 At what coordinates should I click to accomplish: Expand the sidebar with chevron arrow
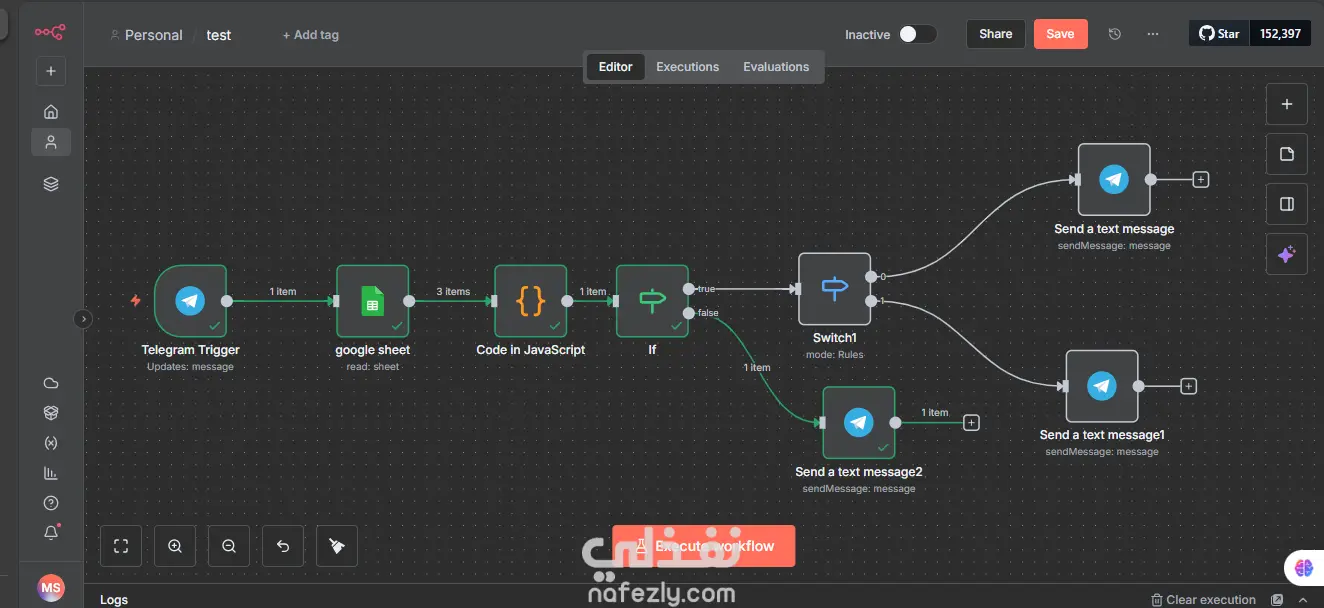(83, 319)
